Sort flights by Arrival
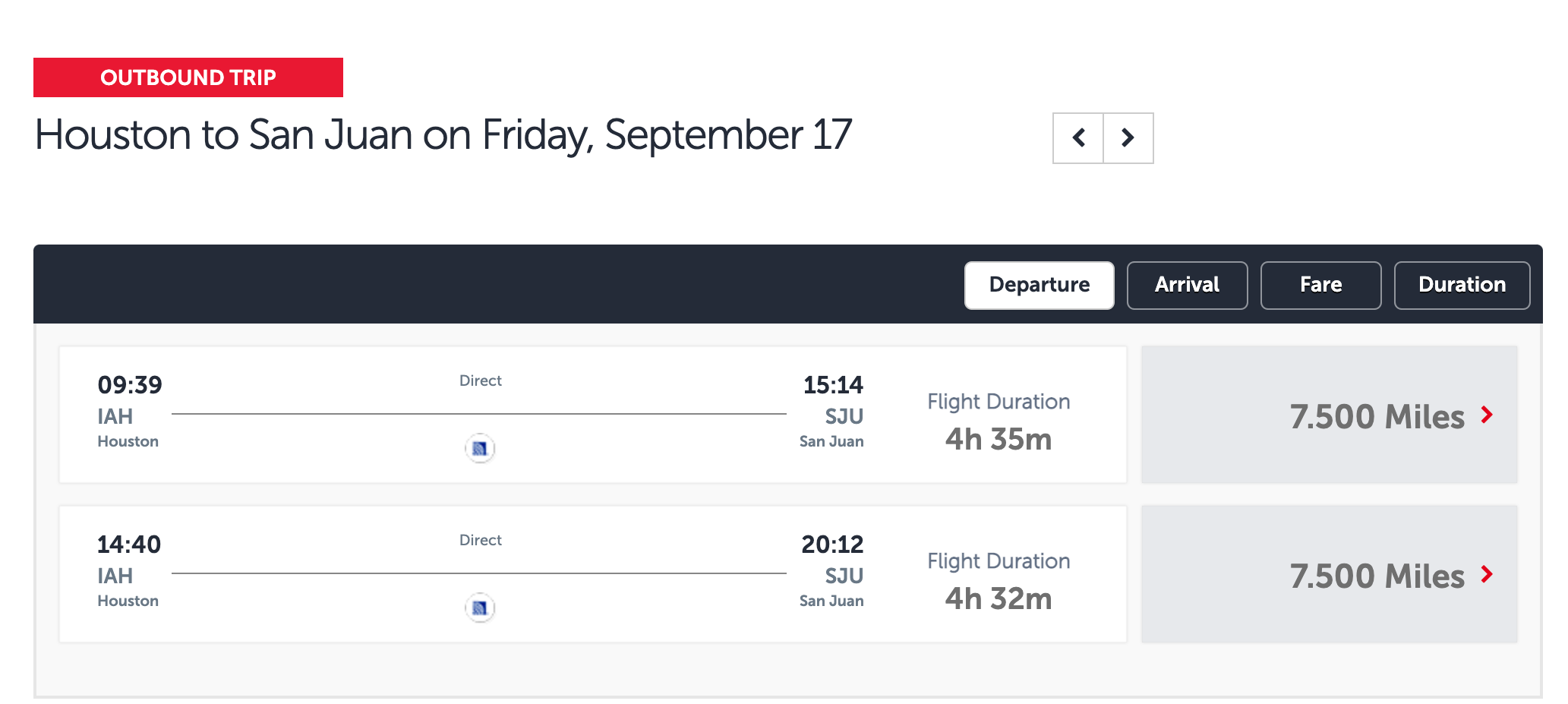Screen dimensions: 1568x704 1188,286
